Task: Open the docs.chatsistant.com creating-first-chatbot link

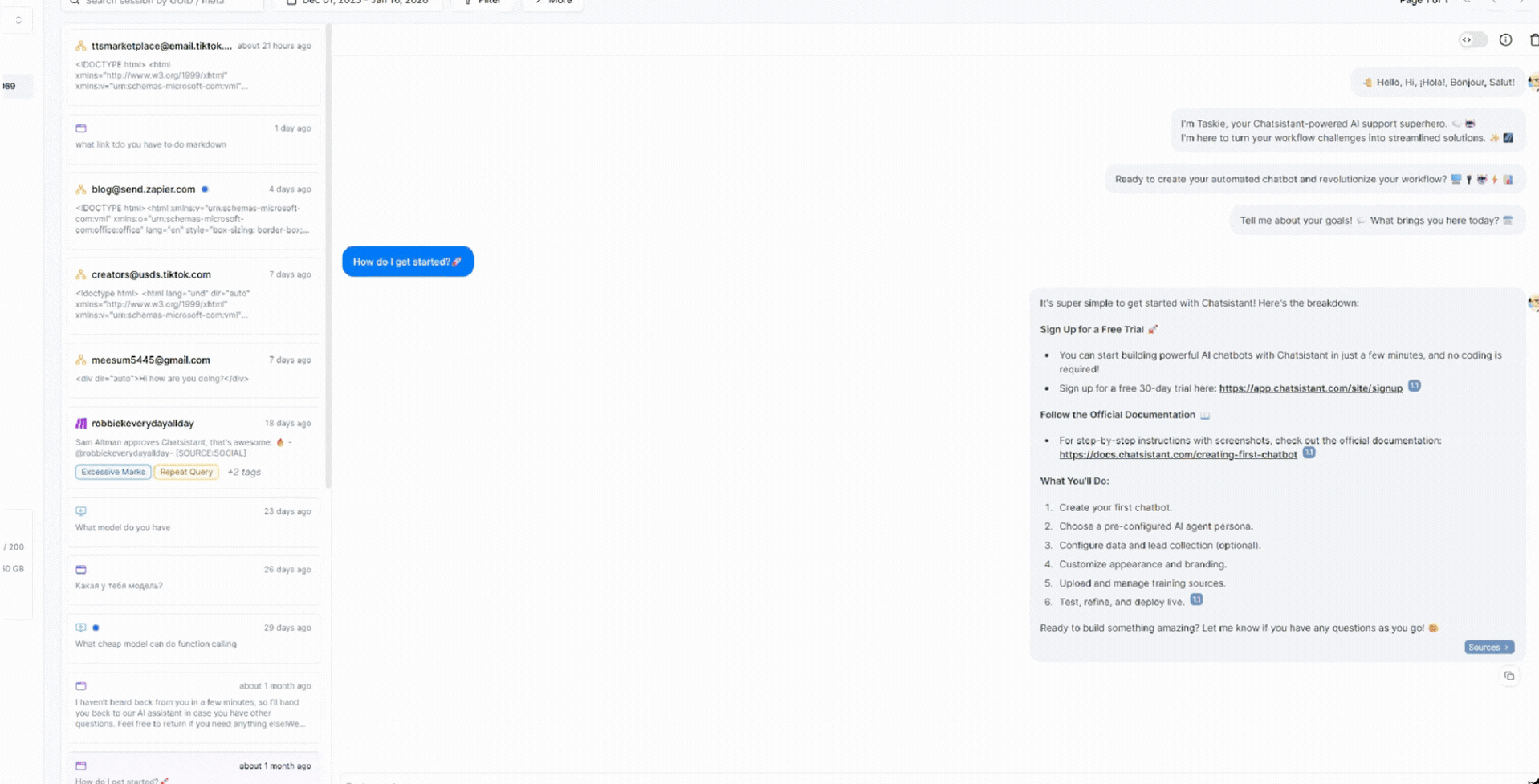Action: click(x=1178, y=454)
